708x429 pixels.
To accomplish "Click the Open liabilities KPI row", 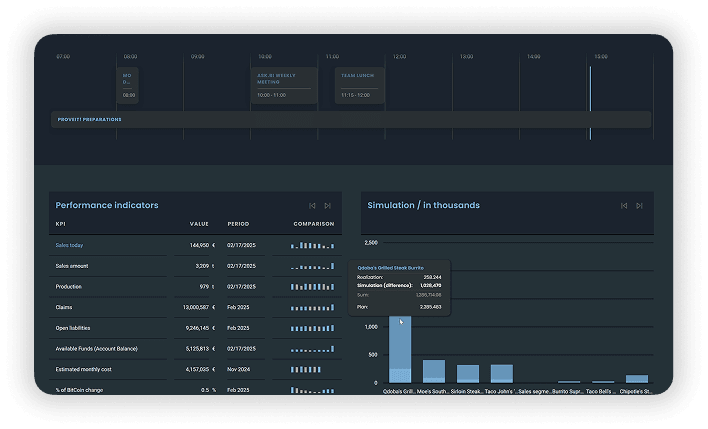I will coord(74,328).
